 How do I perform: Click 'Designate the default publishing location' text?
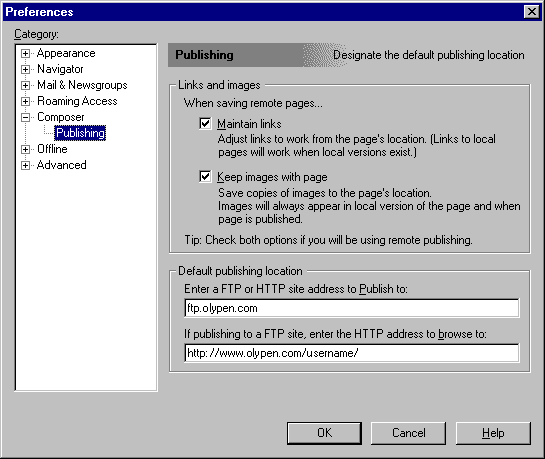tap(429, 55)
